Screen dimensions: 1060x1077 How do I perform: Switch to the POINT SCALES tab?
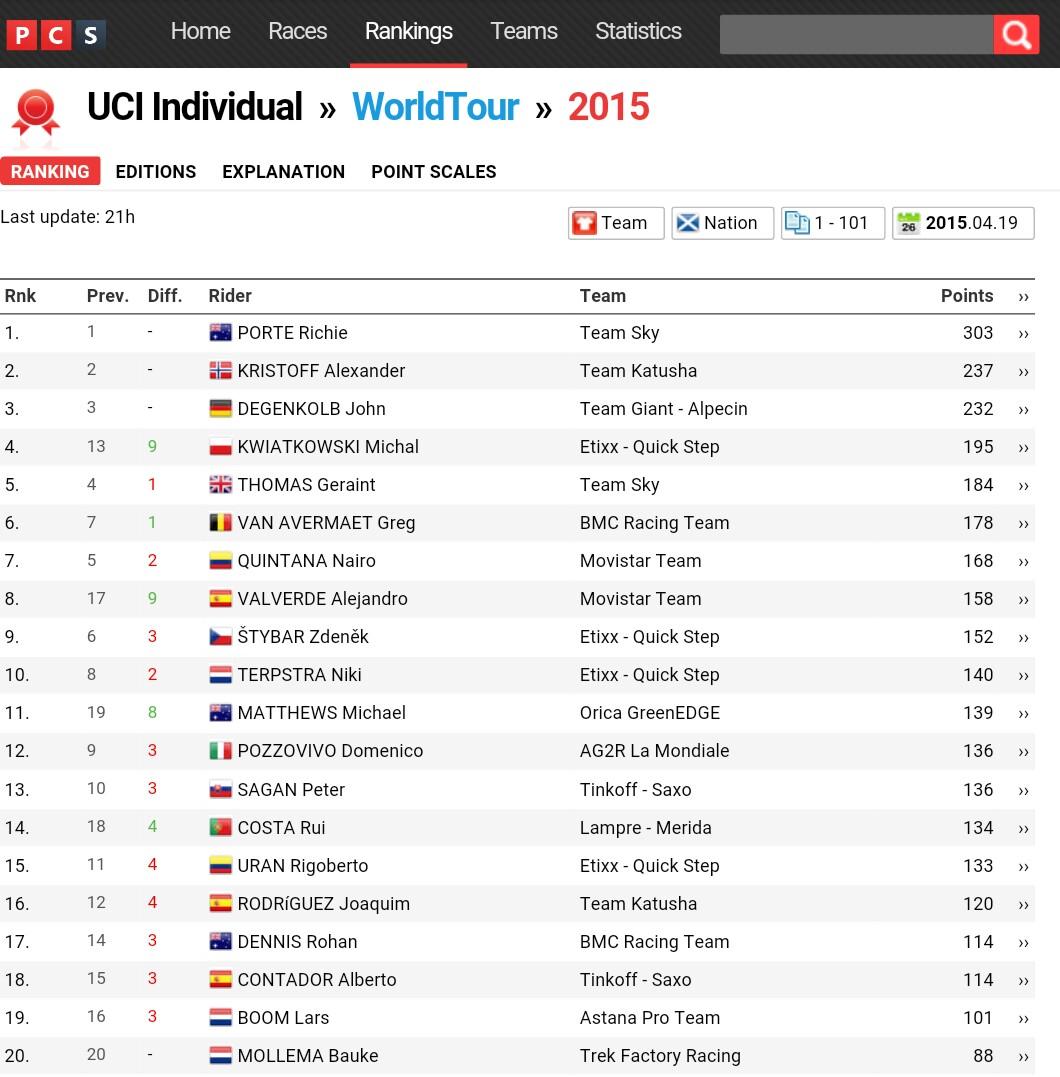(434, 172)
